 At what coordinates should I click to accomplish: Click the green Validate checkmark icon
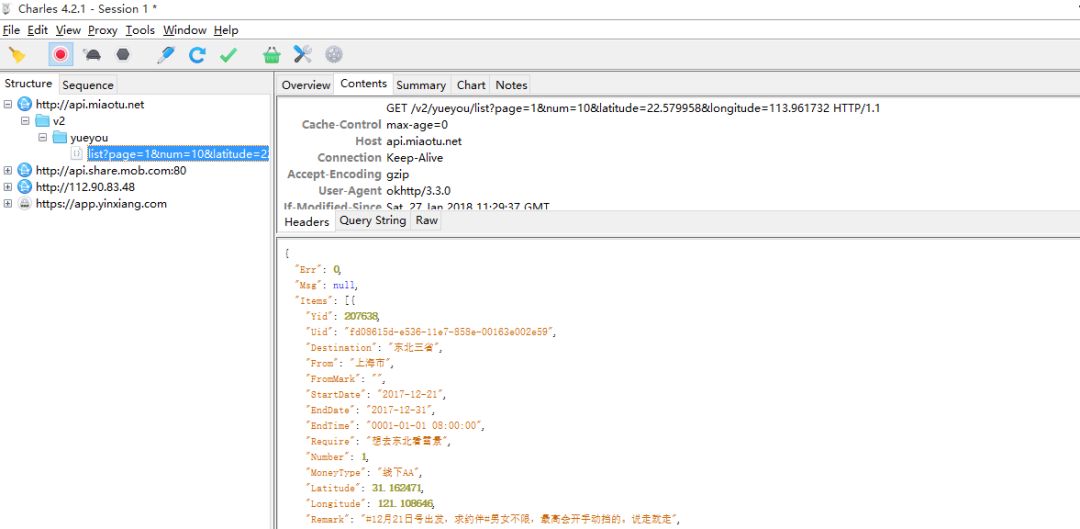[228, 55]
